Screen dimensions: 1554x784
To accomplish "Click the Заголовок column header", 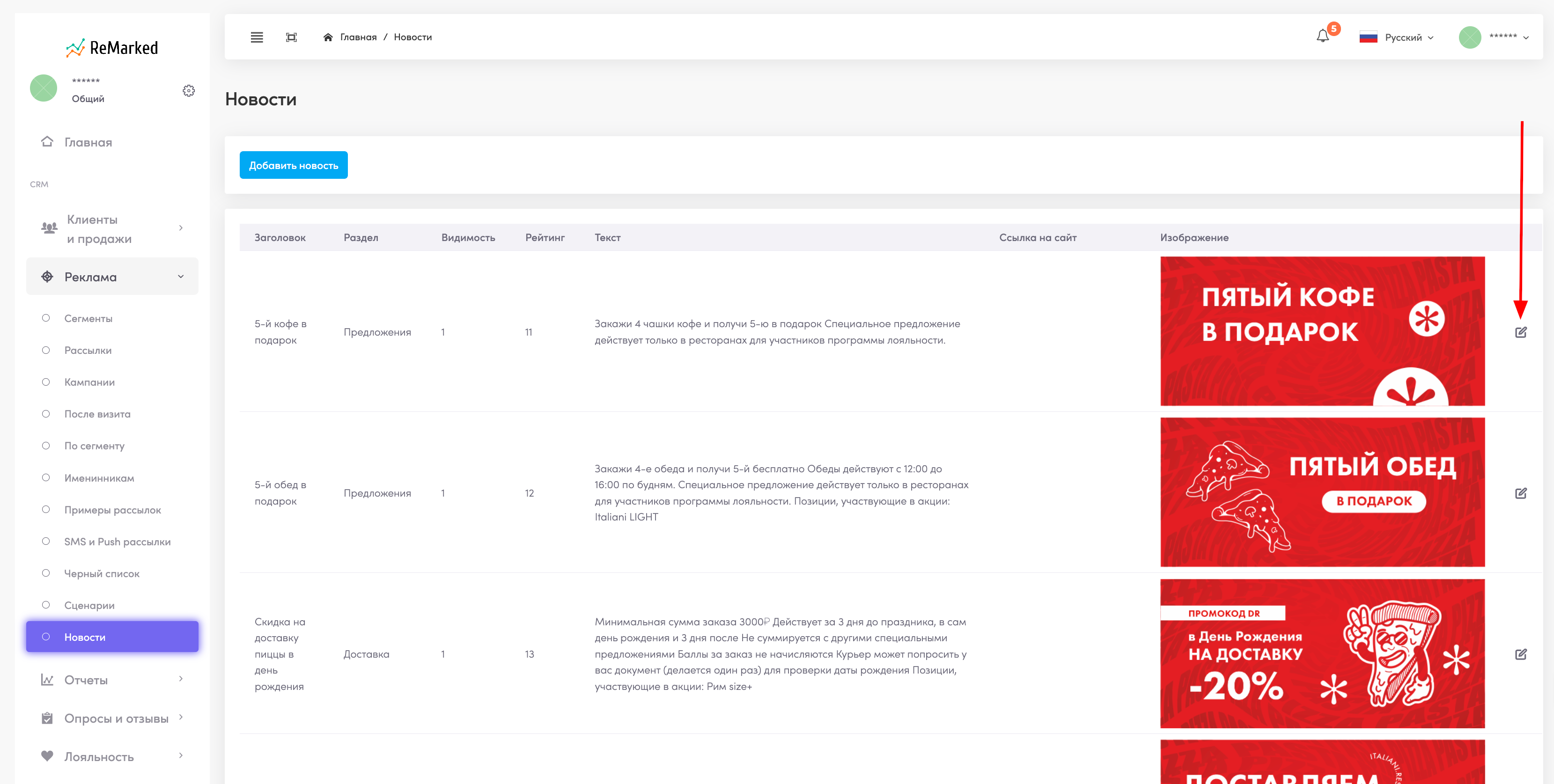I will point(280,238).
